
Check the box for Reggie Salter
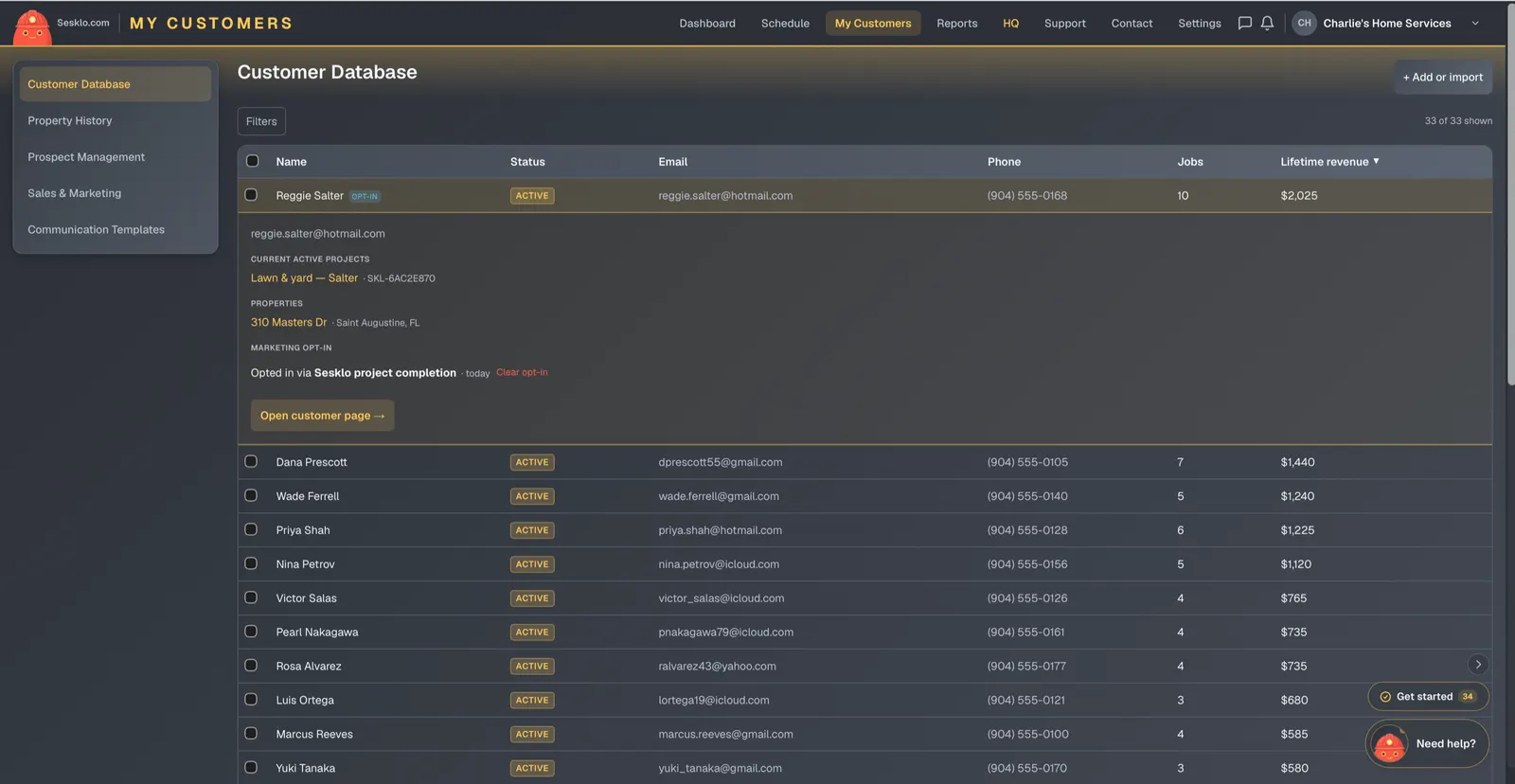(251, 195)
